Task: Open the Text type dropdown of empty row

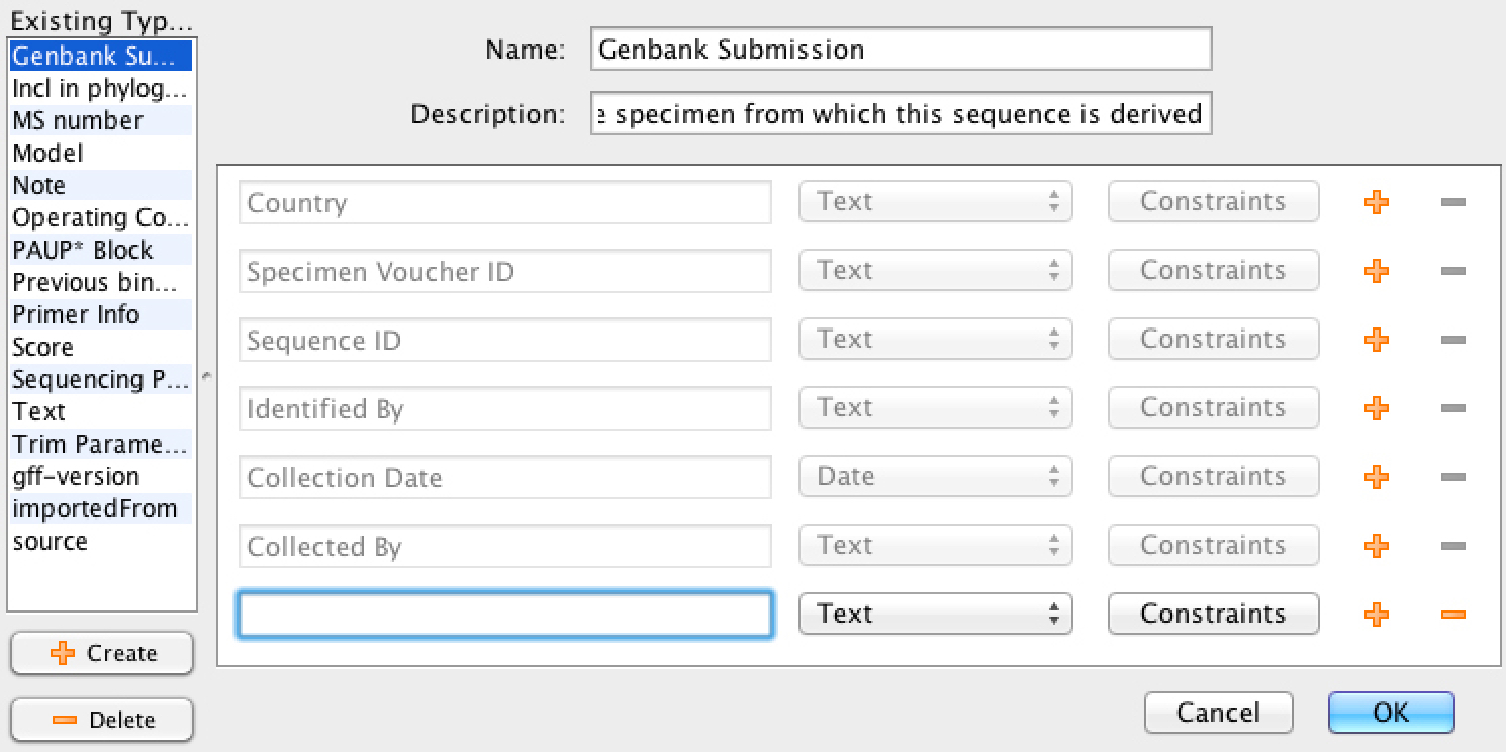Action: click(x=935, y=614)
